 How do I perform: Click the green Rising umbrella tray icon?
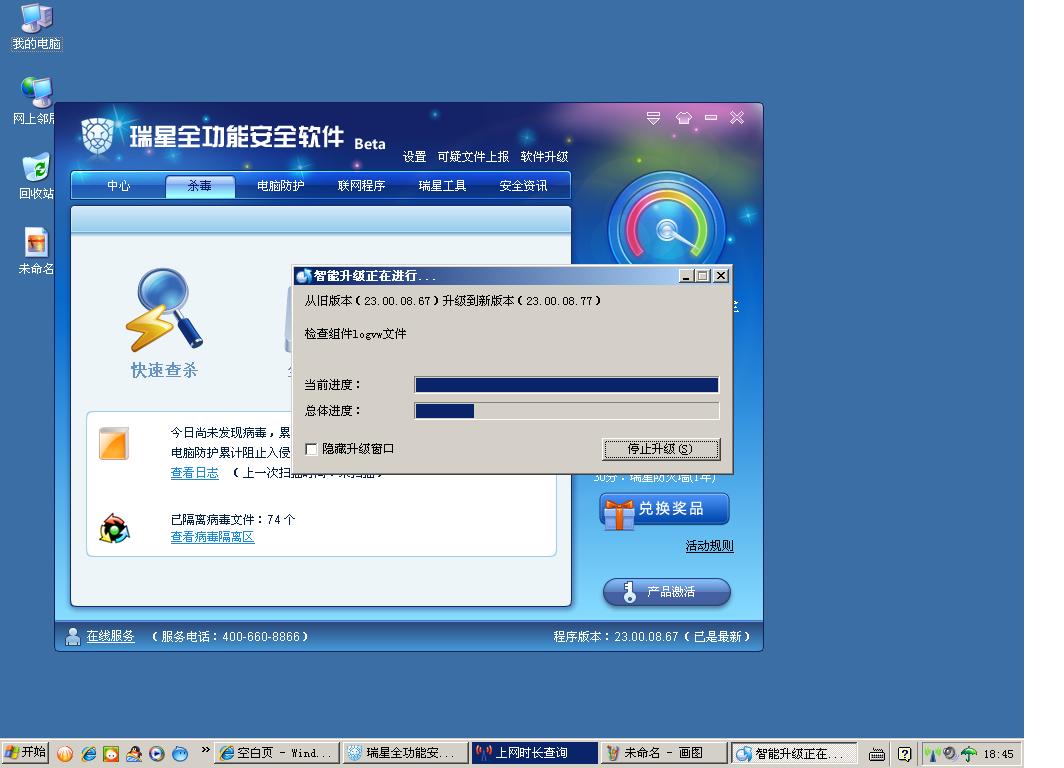coord(969,754)
